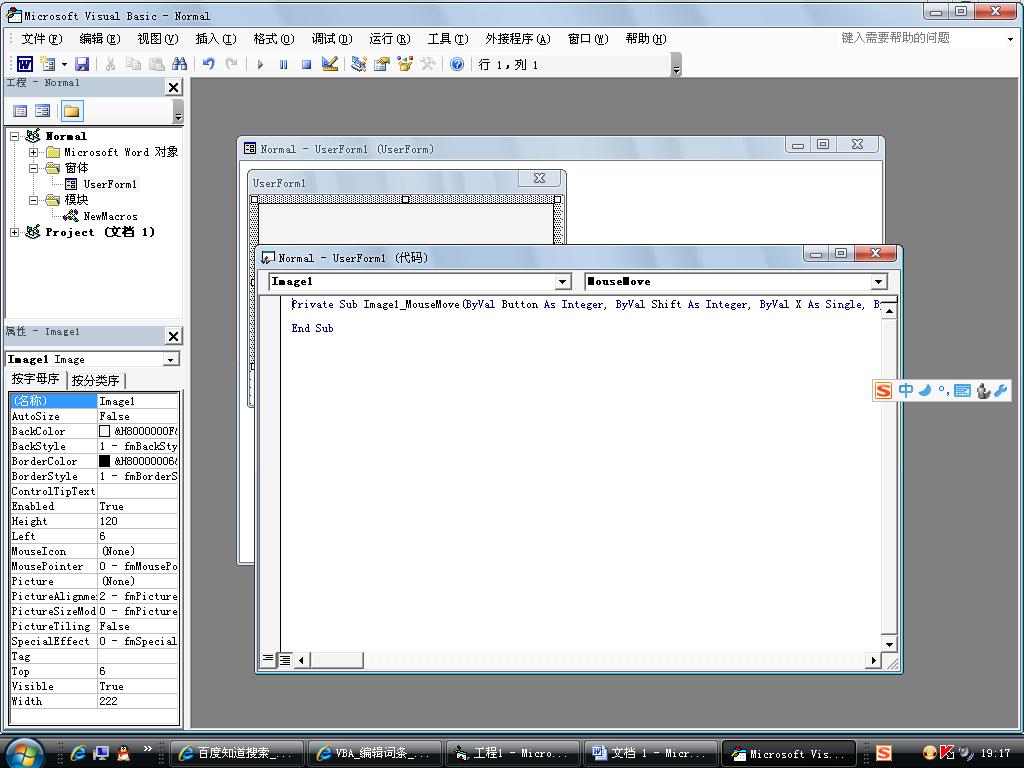Open the 调试(D) menu

332,39
